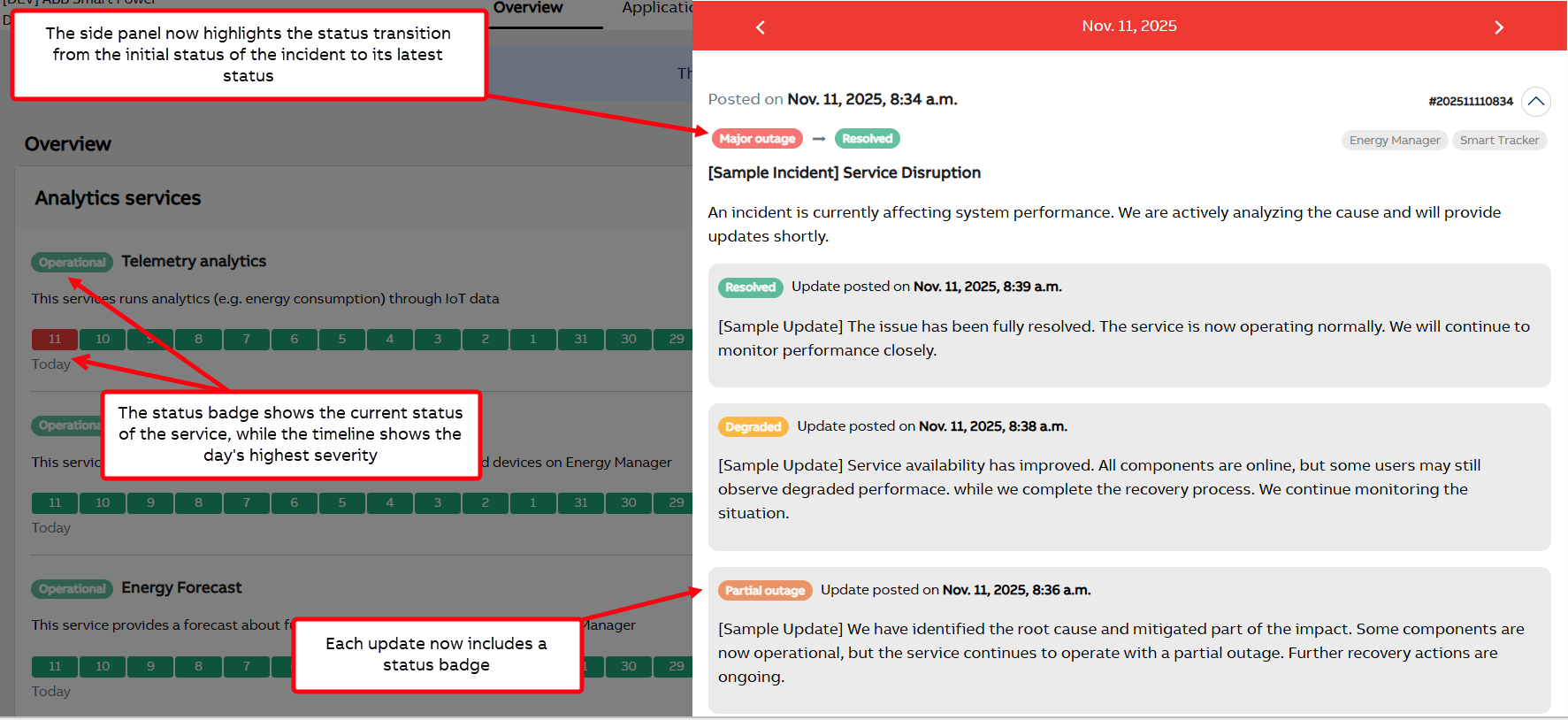Click the Partial outage update badge
Image resolution: width=1568 pixels, height=720 pixels.
click(x=765, y=591)
